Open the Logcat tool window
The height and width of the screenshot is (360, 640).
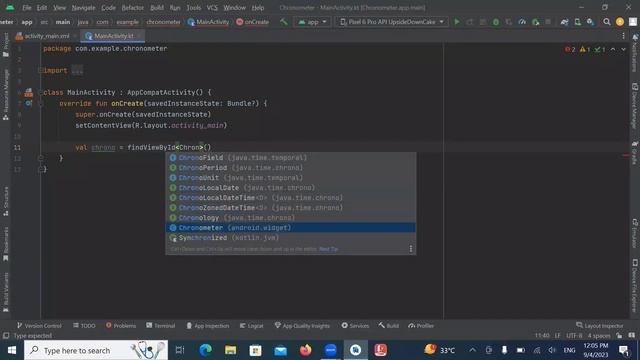point(251,326)
